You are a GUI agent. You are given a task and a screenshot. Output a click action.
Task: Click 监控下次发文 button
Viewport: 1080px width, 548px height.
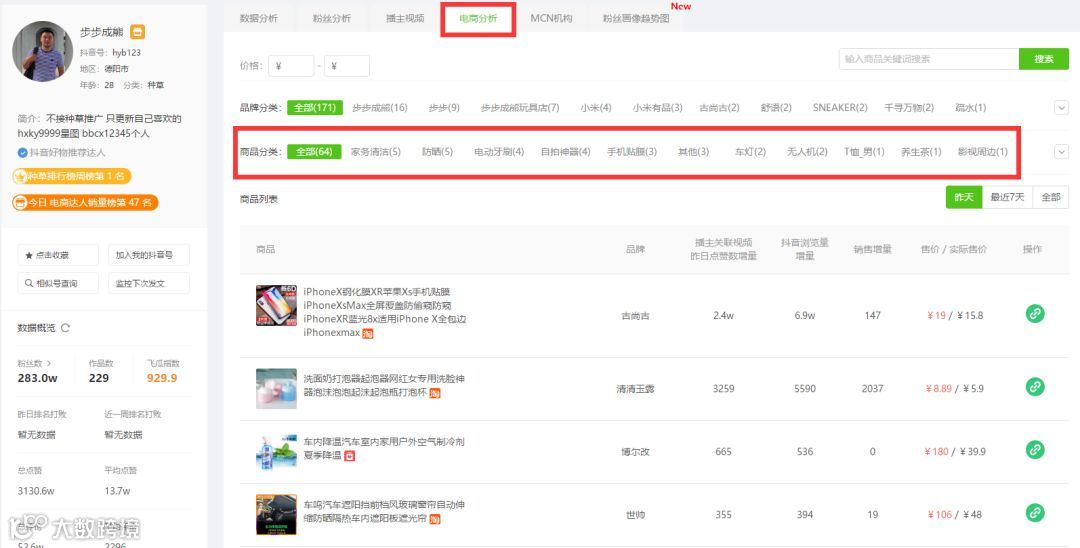pyautogui.click(x=149, y=284)
